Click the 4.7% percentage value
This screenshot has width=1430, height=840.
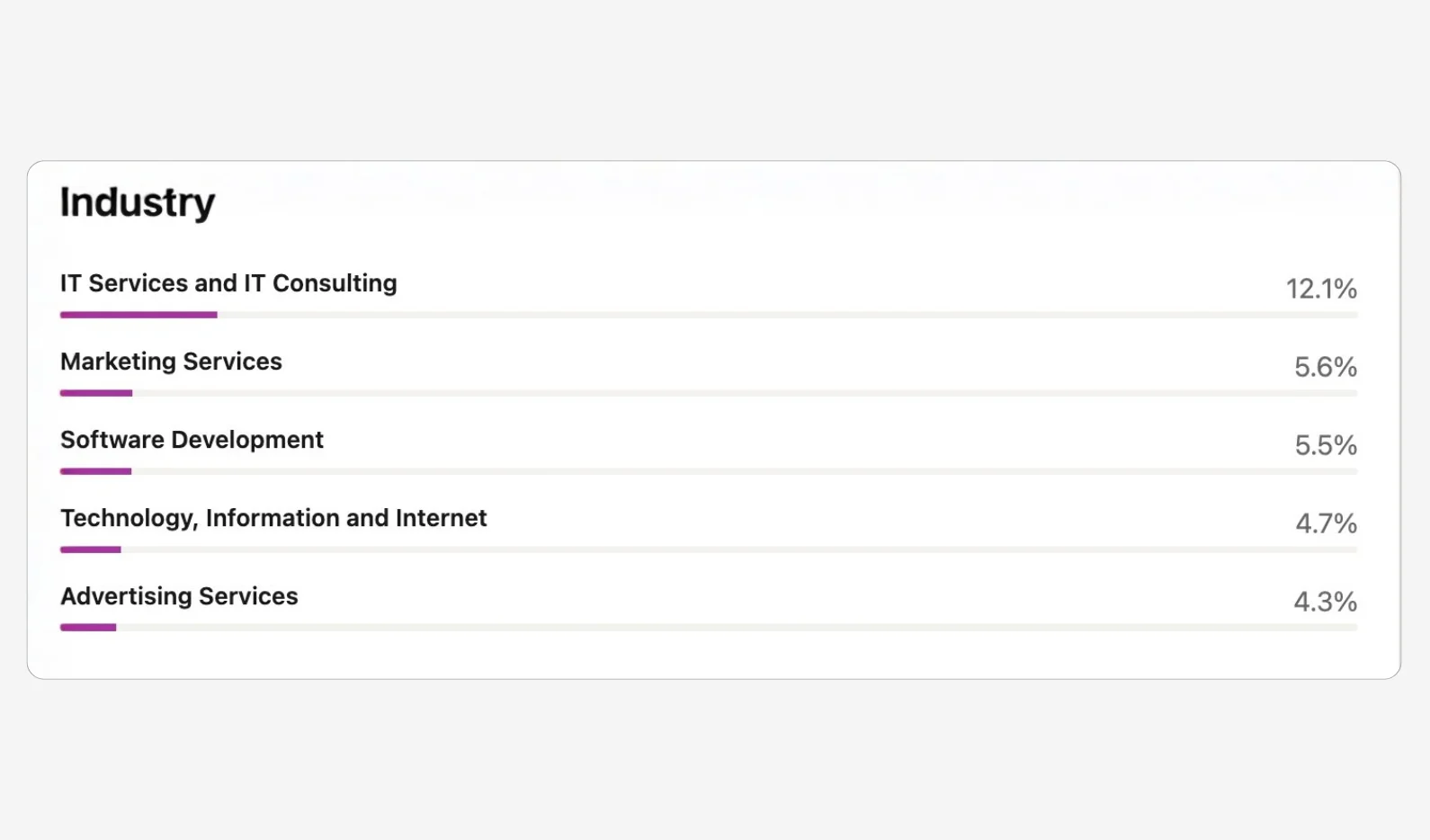pos(1326,523)
